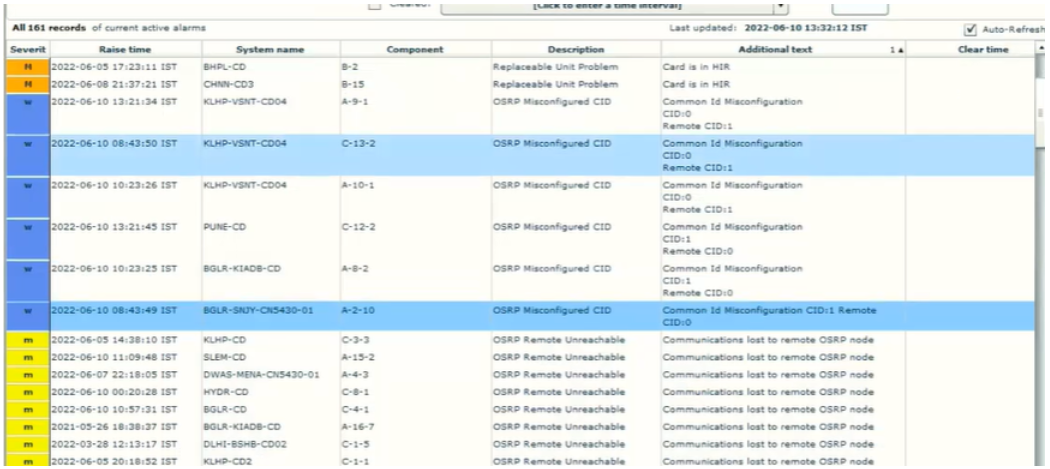Click the blue severity badge in the A-9-1 row
Screen dimensions: 1050x469
pyautogui.click(x=27, y=114)
